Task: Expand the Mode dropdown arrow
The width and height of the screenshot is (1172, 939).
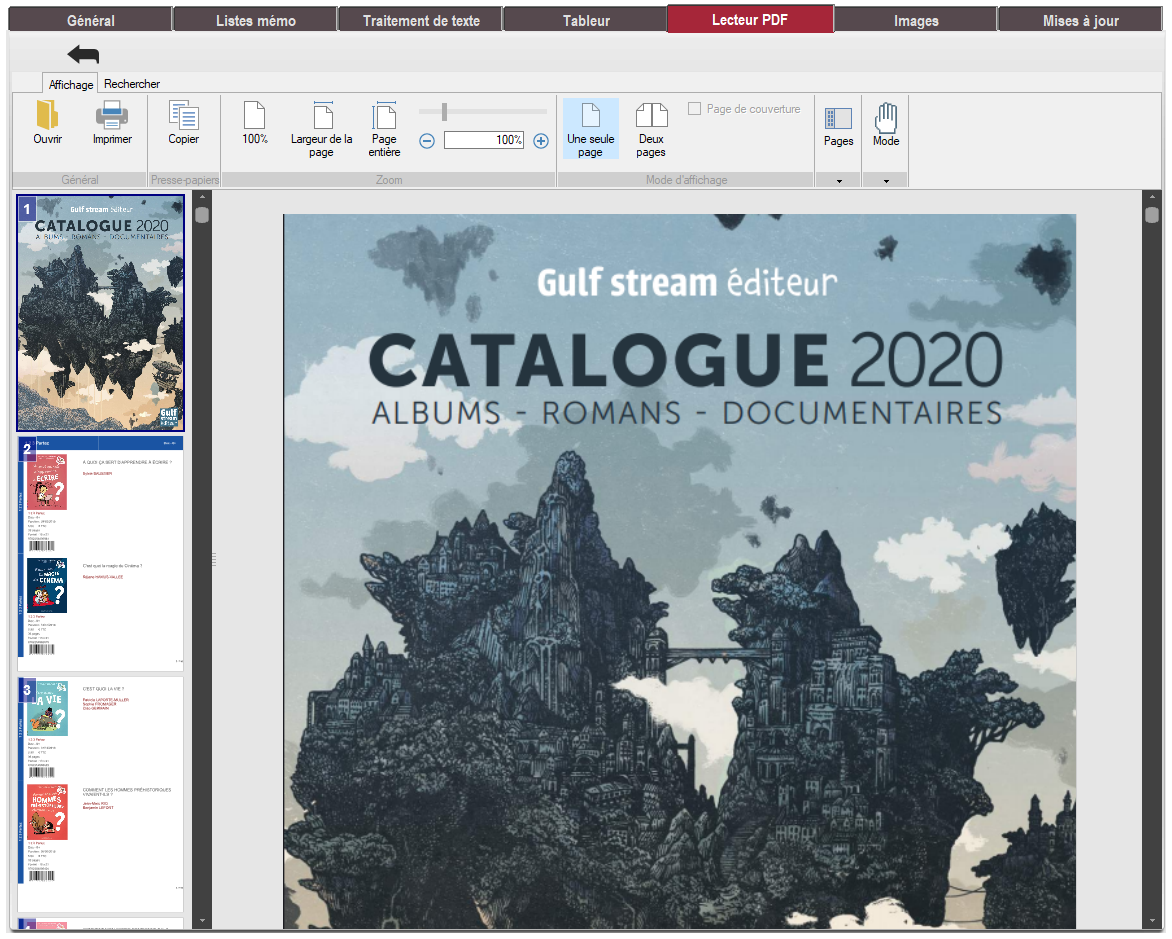Action: [886, 181]
